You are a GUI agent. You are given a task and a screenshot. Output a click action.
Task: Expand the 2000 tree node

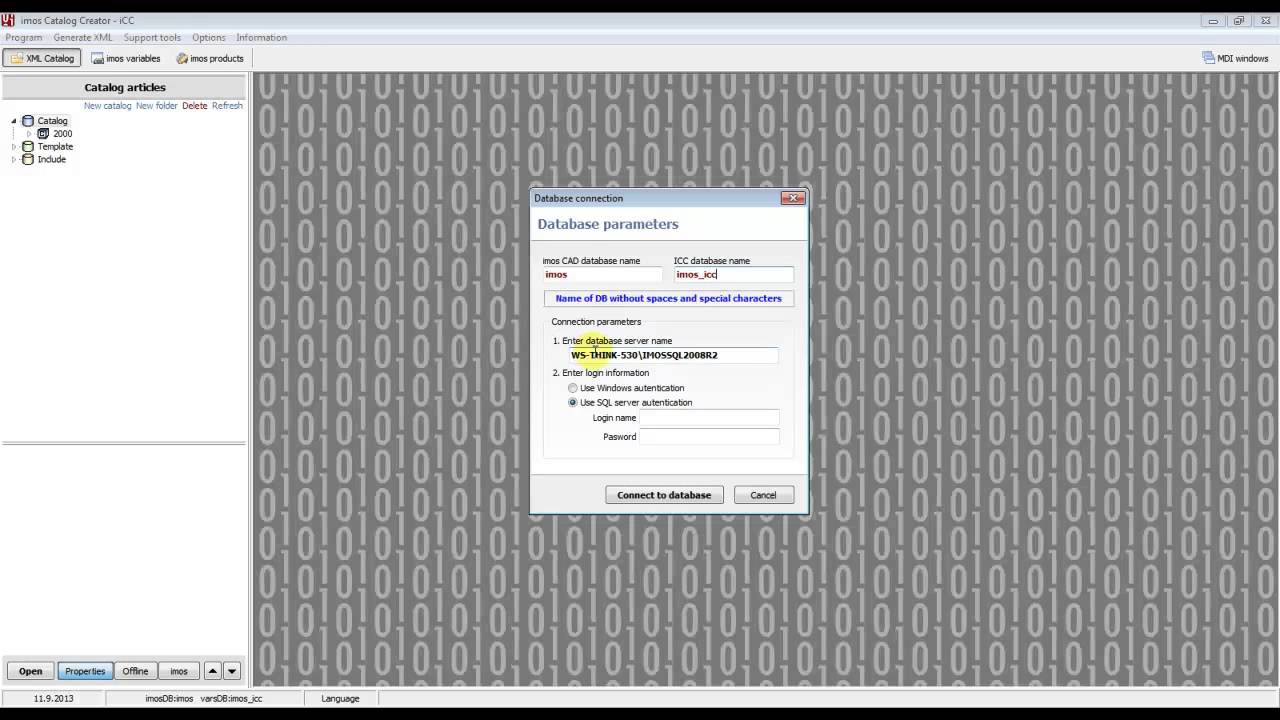pyautogui.click(x=29, y=134)
